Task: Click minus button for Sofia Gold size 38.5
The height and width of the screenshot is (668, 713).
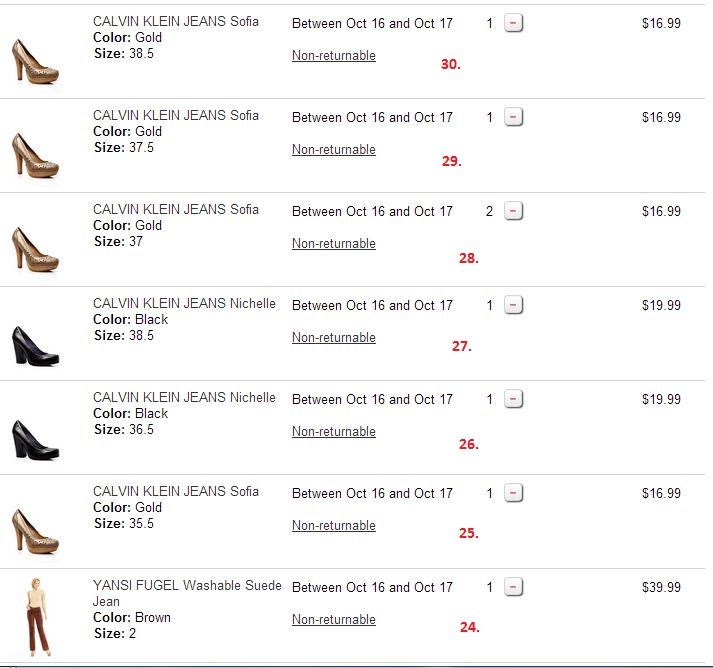Action: coord(513,23)
